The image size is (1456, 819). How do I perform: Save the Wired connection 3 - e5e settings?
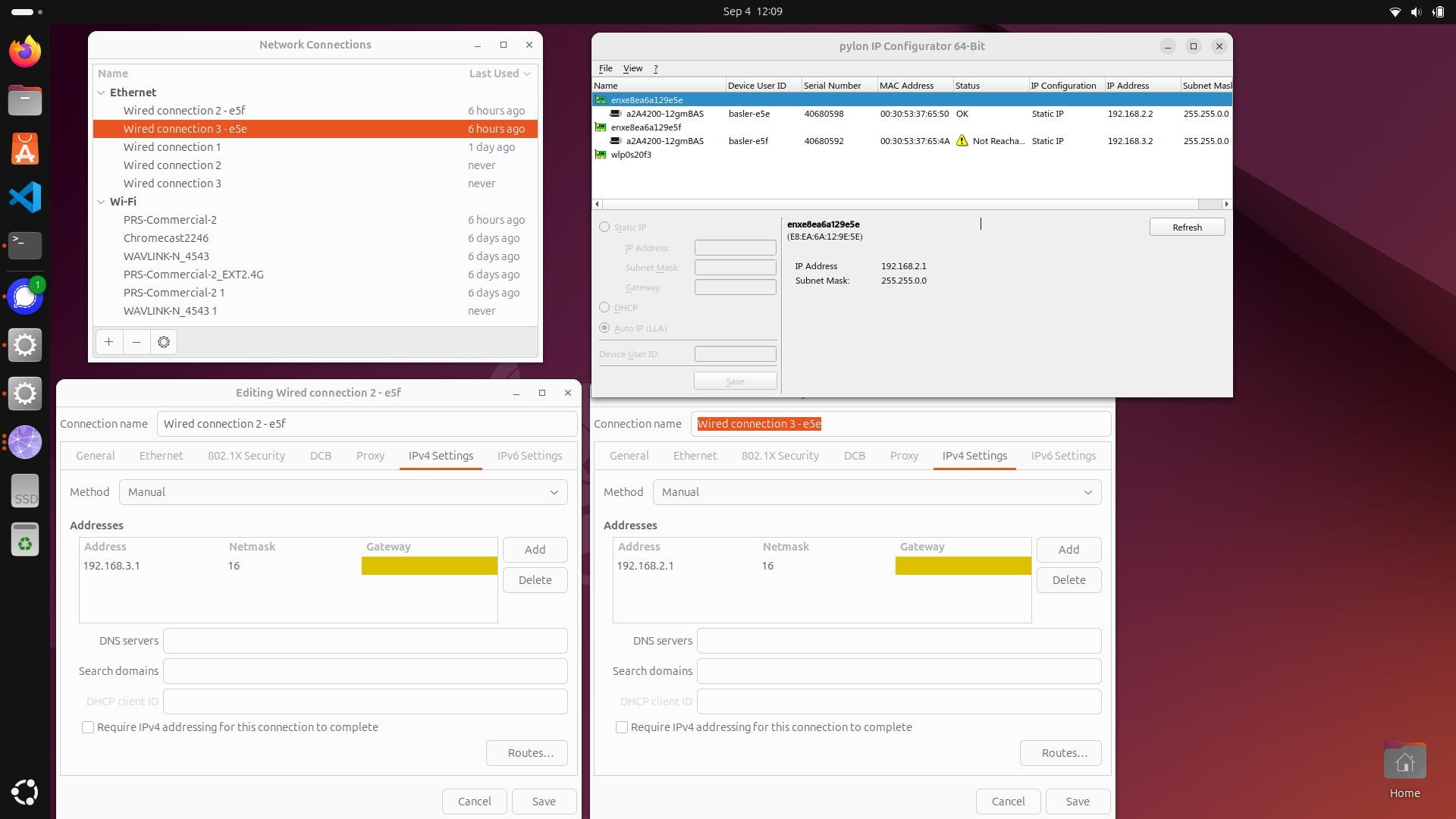(x=1078, y=802)
